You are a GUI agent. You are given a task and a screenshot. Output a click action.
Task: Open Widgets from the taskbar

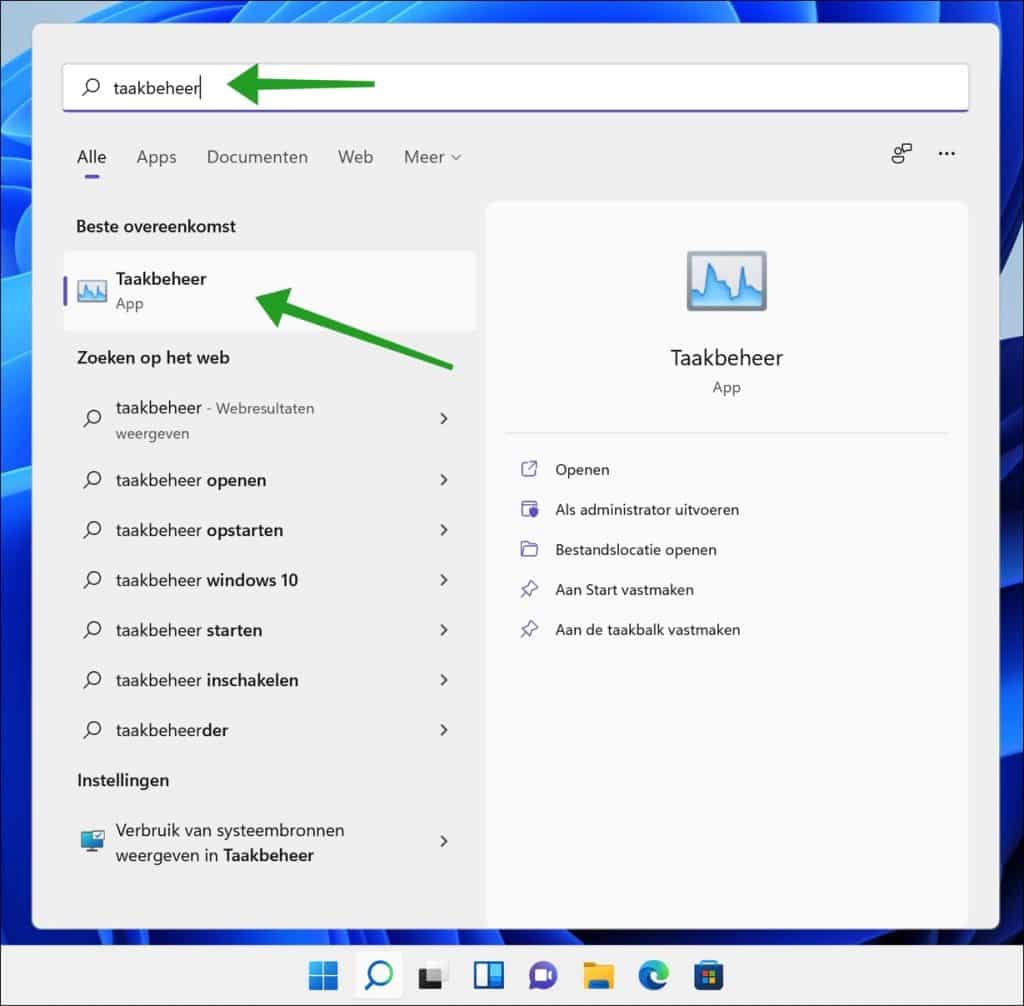click(x=488, y=976)
